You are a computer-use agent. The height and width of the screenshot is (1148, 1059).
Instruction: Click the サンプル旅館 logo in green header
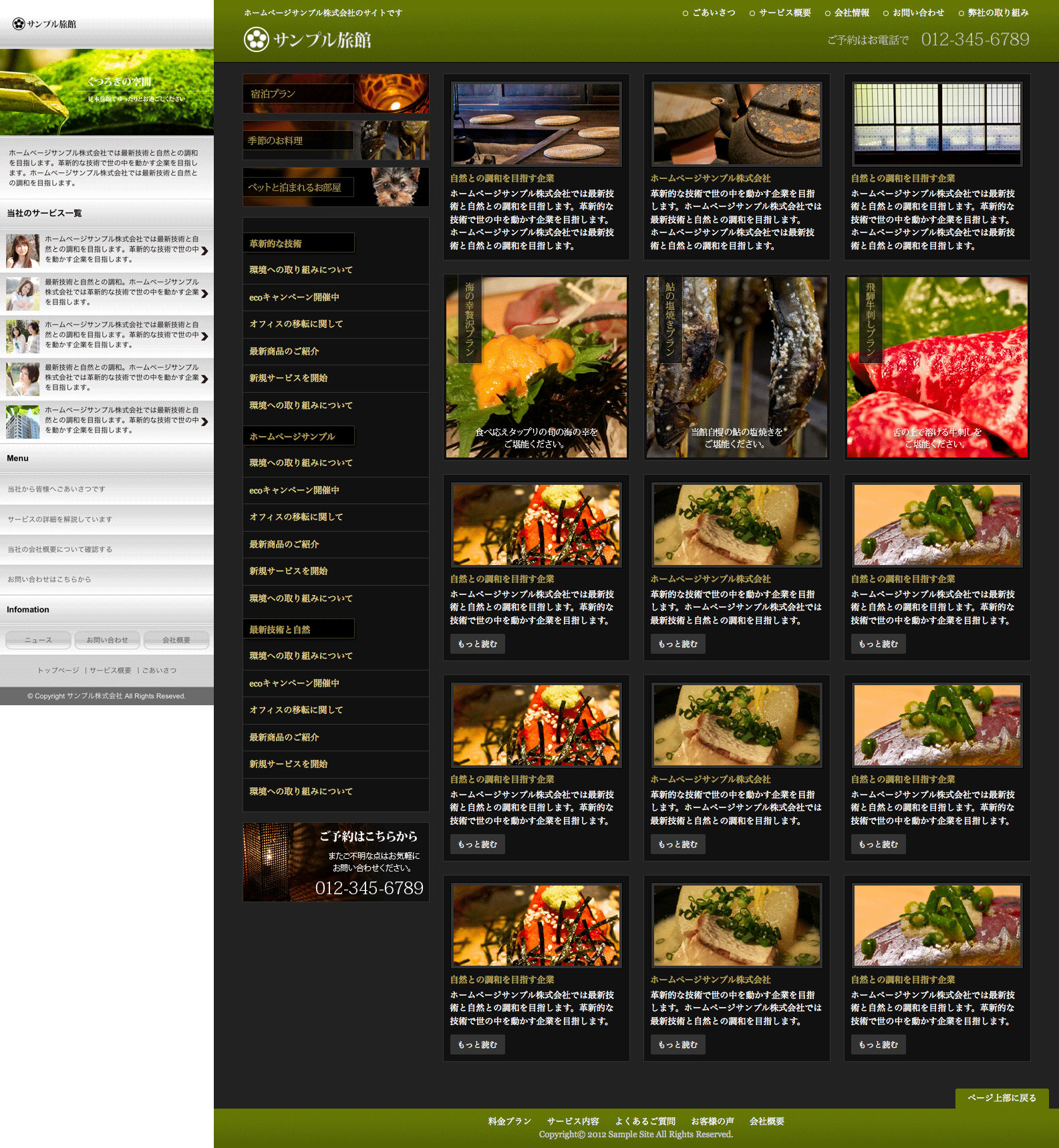point(307,40)
